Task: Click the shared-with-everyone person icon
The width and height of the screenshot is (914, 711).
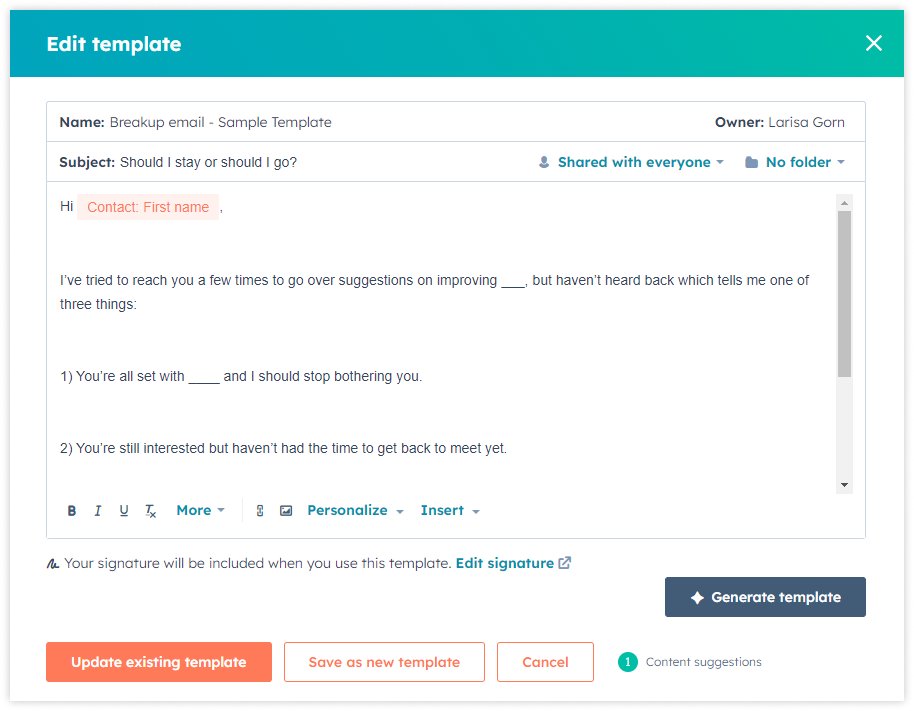Action: tap(545, 162)
